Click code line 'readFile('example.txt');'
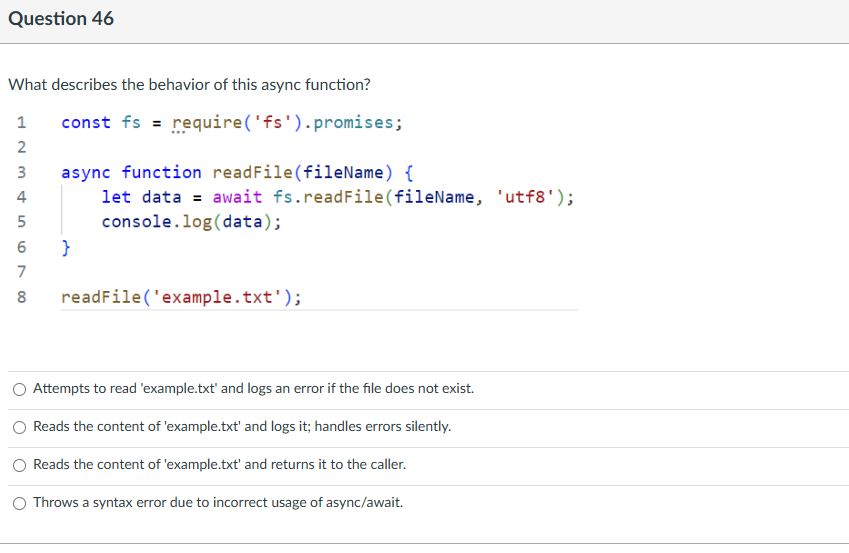849x553 pixels. (x=181, y=297)
